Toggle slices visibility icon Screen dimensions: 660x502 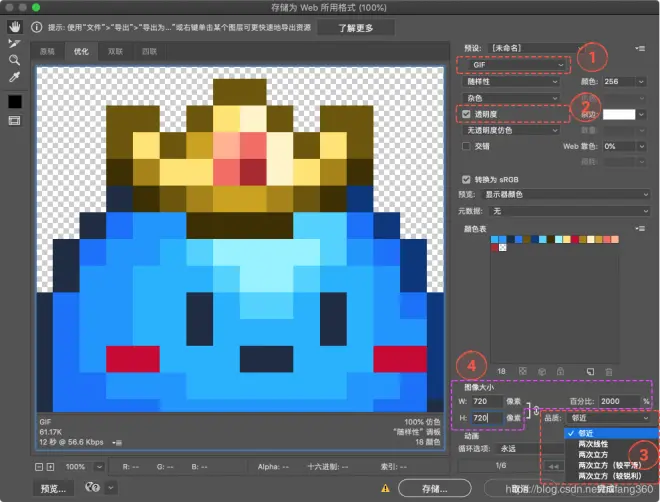(x=14, y=121)
